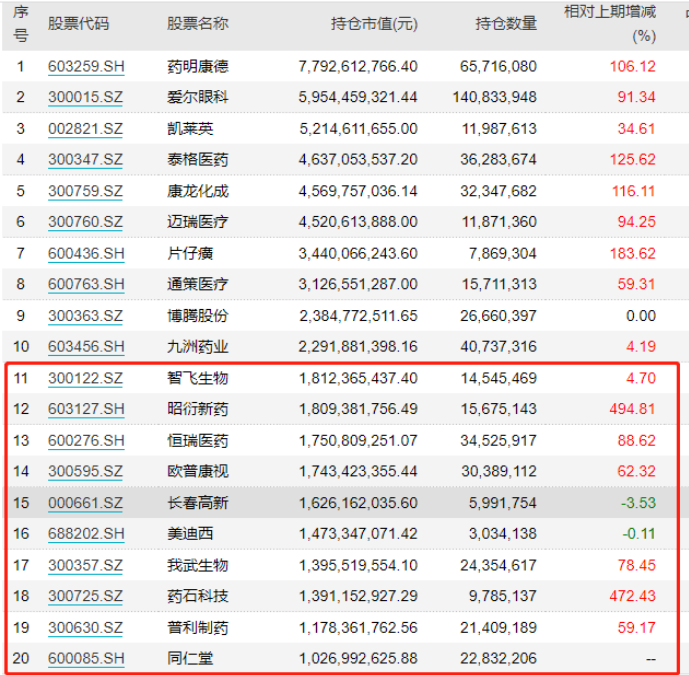Open stock code link 300015.SZ
This screenshot has height=675, width=689.
[x=85, y=97]
